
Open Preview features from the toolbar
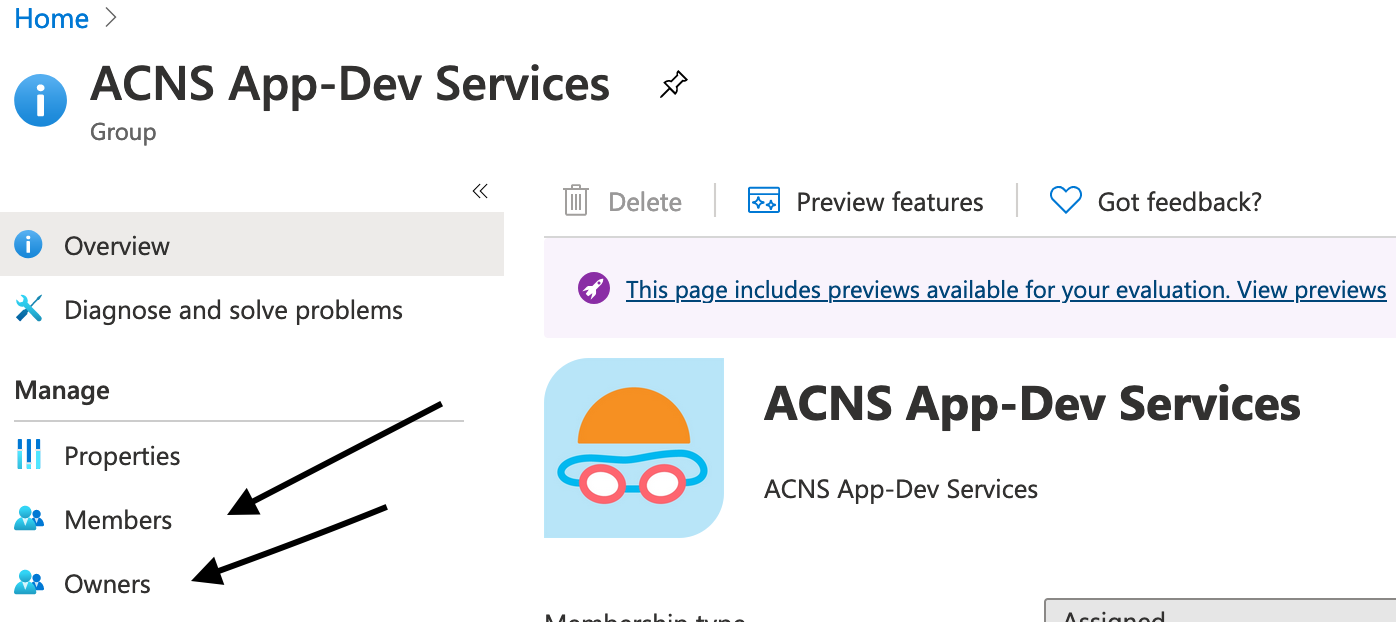[866, 202]
